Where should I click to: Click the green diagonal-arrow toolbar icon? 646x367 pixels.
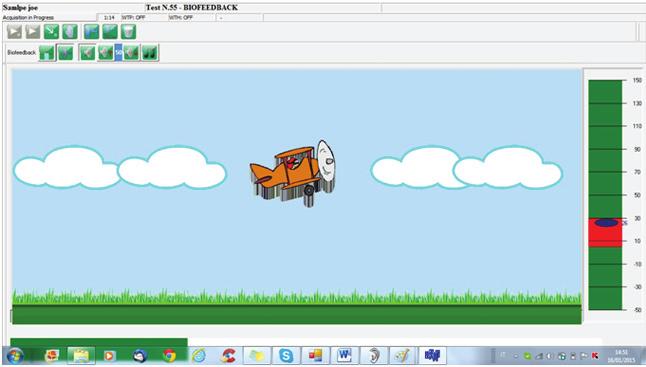tap(51, 32)
